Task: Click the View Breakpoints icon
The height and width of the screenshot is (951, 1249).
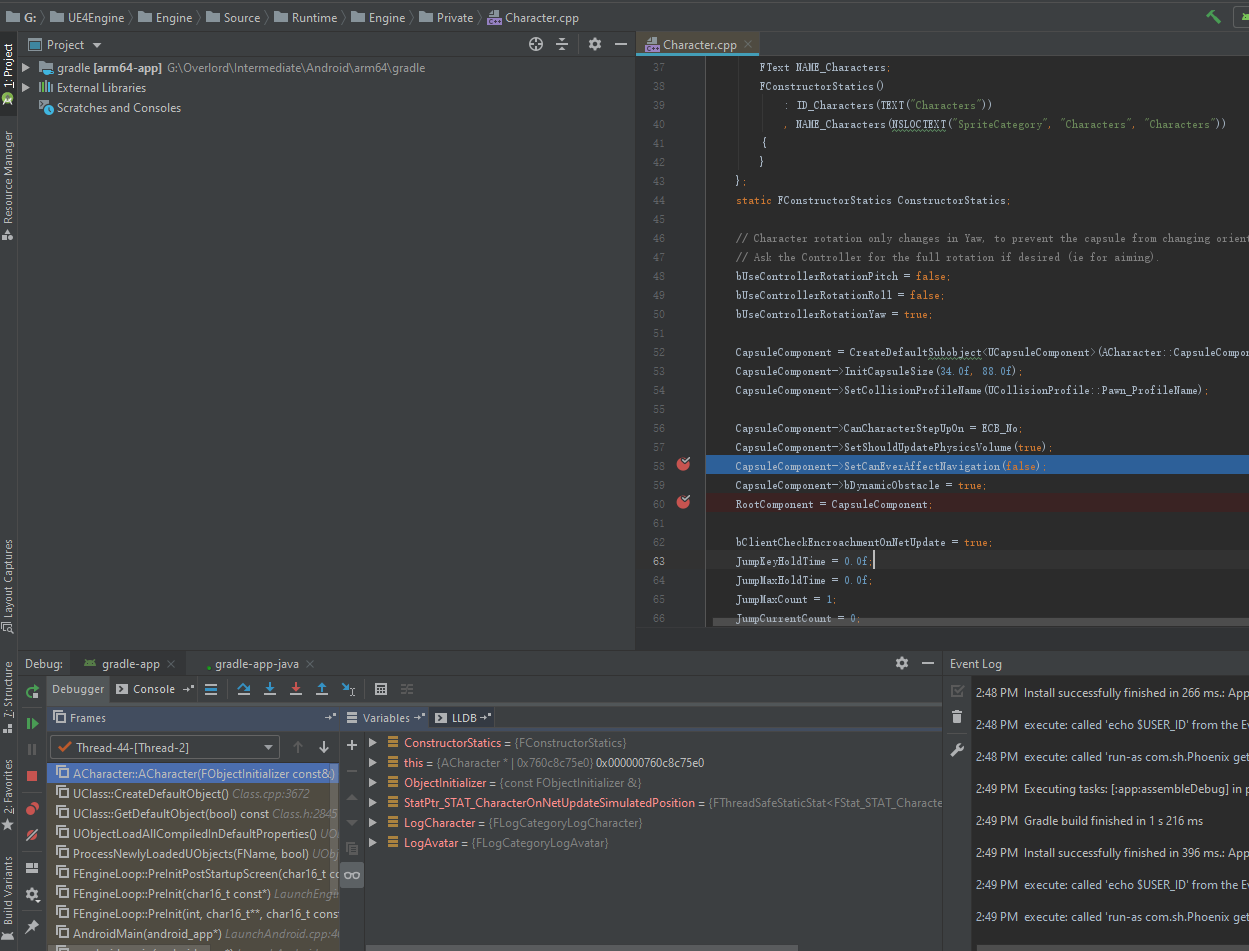Action: [32, 808]
